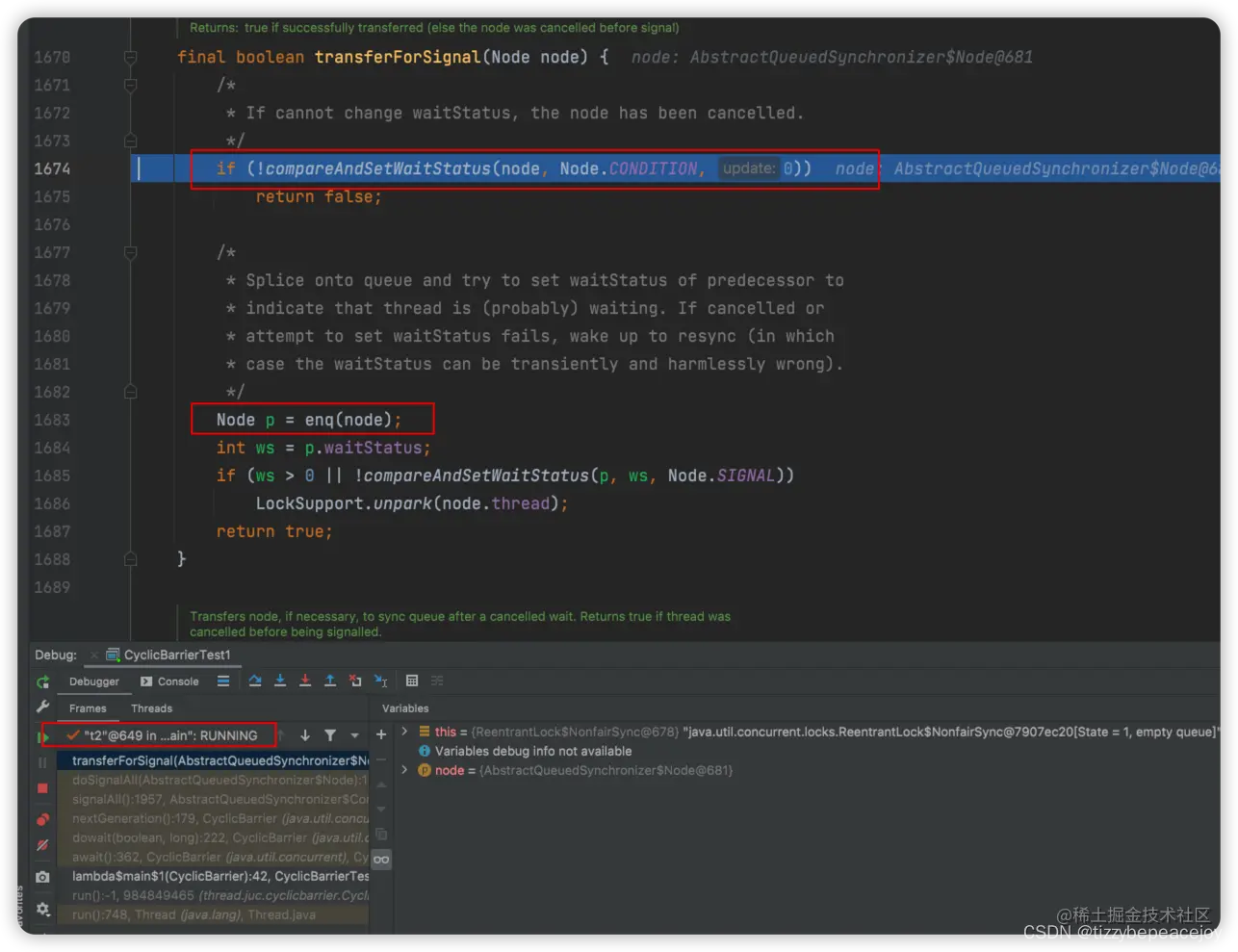Pause the running program
This screenshot has height=952, width=1238.
42,762
